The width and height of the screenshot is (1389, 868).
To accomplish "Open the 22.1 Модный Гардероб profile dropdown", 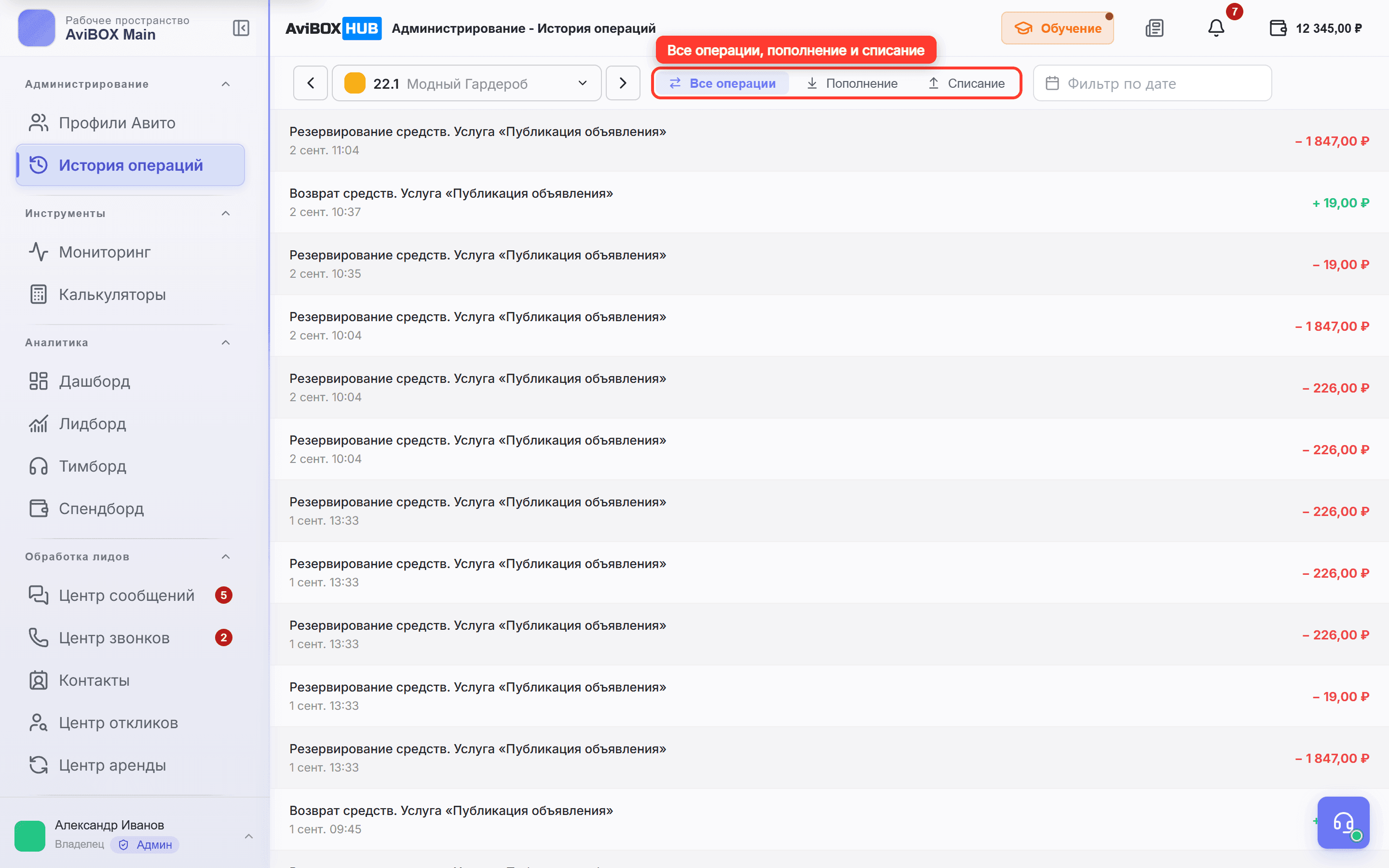I will 467,83.
